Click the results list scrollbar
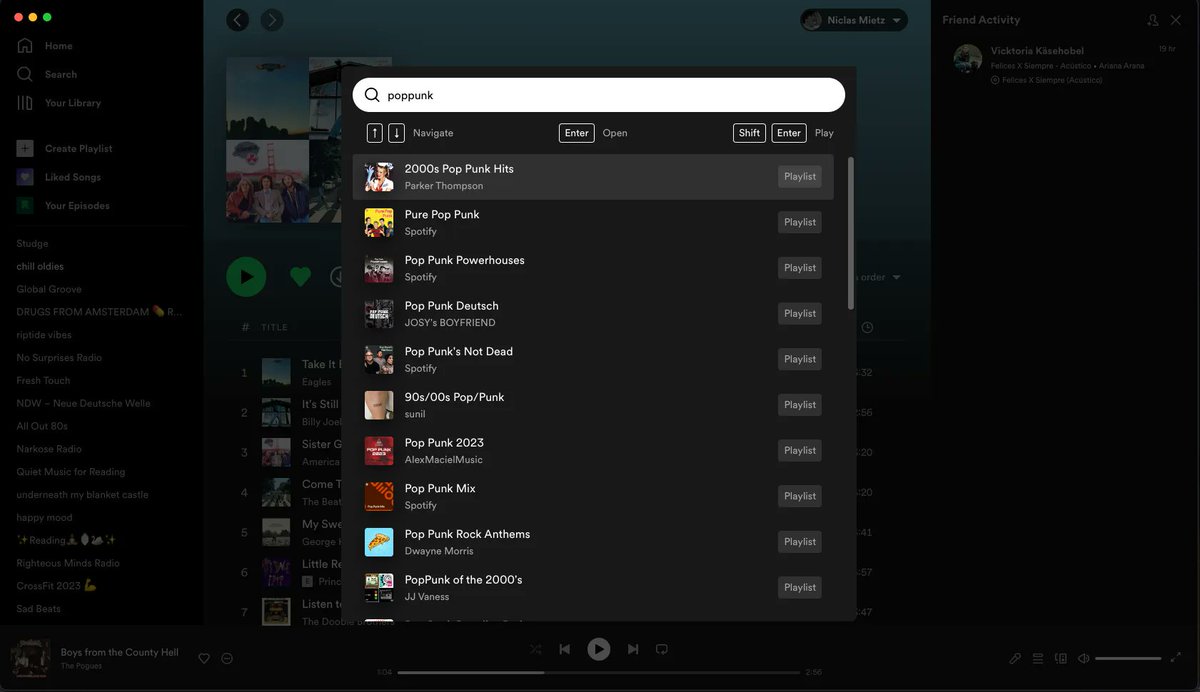The height and width of the screenshot is (692, 1200). (851, 233)
